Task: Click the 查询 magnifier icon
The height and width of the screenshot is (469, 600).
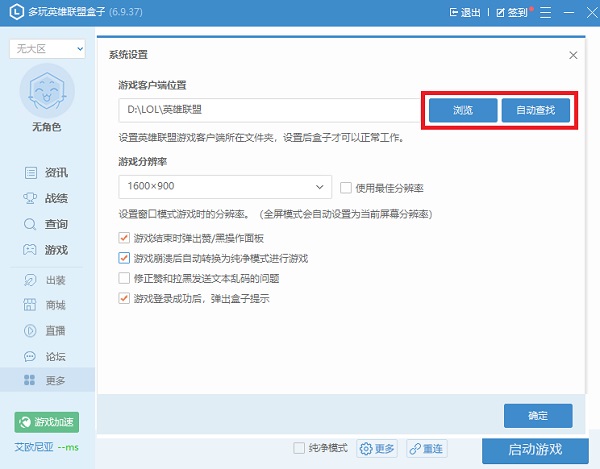Action: tap(30, 224)
